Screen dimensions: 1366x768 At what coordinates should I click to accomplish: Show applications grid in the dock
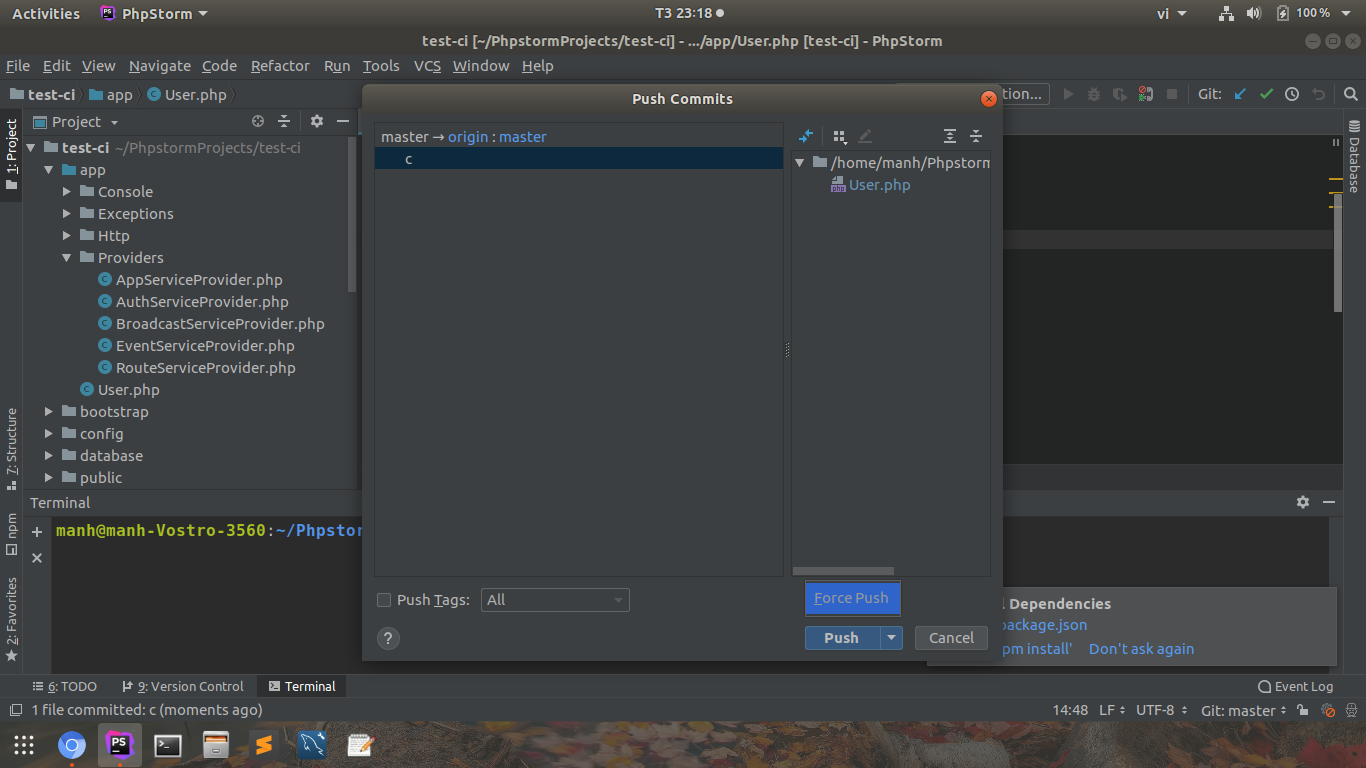pos(24,745)
